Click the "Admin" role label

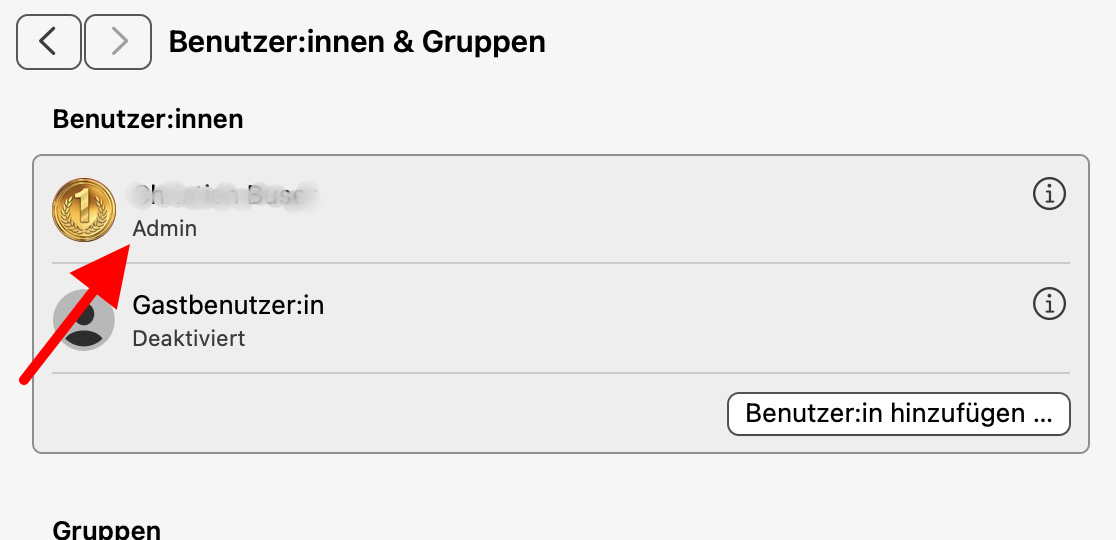[x=165, y=229]
